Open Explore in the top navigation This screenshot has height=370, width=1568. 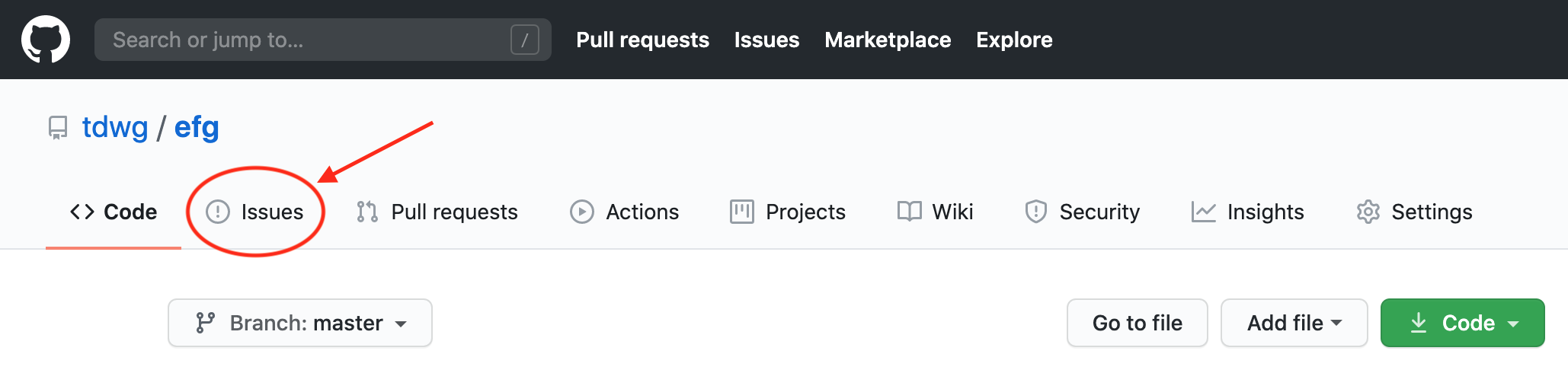1014,40
